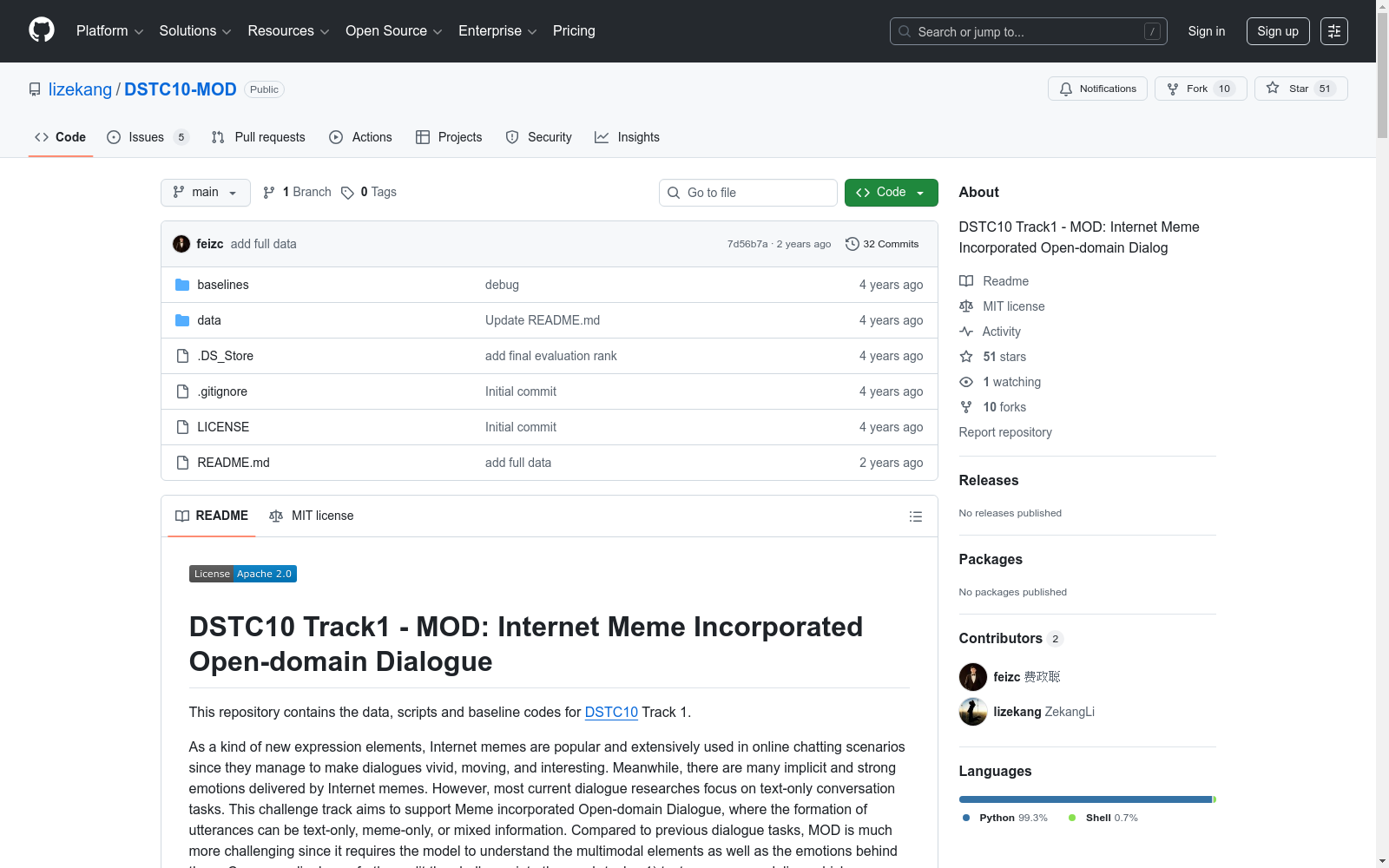The height and width of the screenshot is (868, 1389).
Task: Open the Pull requests tab
Action: tap(259, 137)
